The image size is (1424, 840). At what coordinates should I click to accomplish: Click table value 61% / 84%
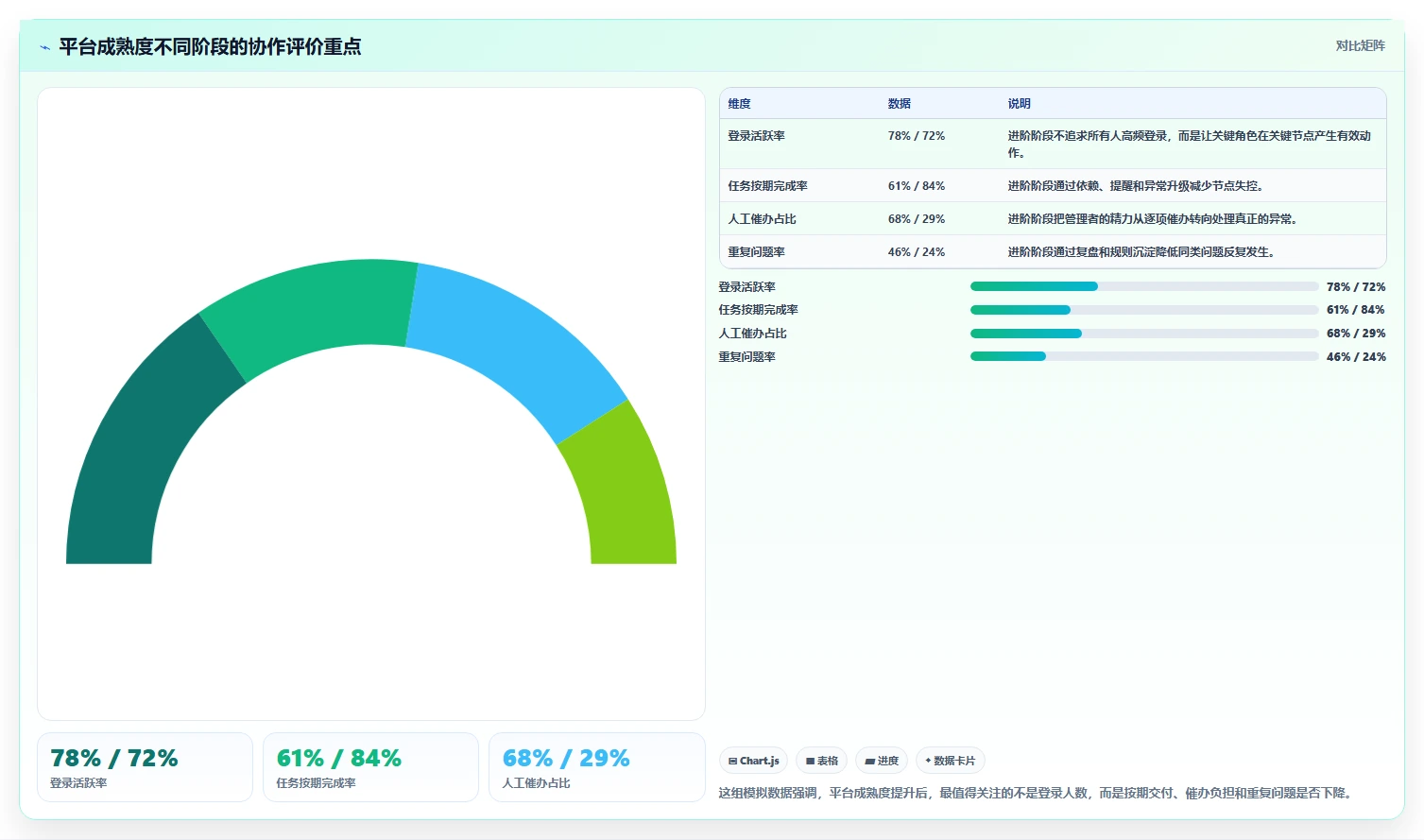pos(917,186)
